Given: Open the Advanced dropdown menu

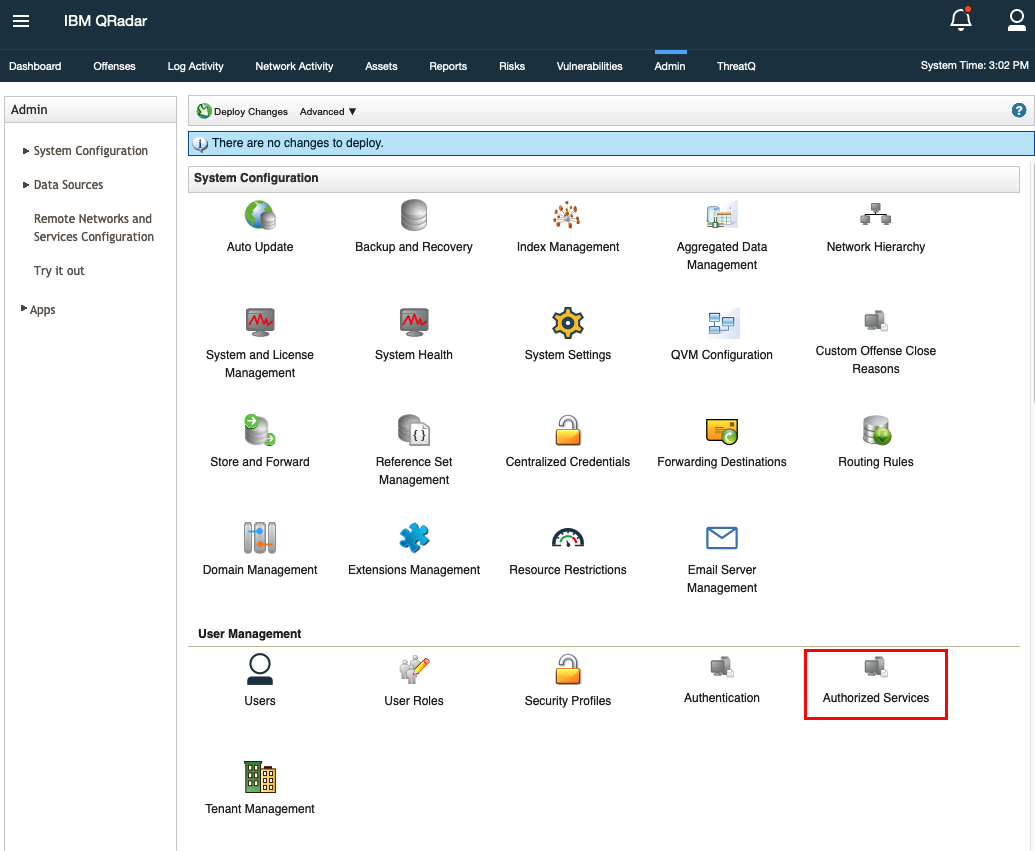Looking at the screenshot, I should point(327,112).
